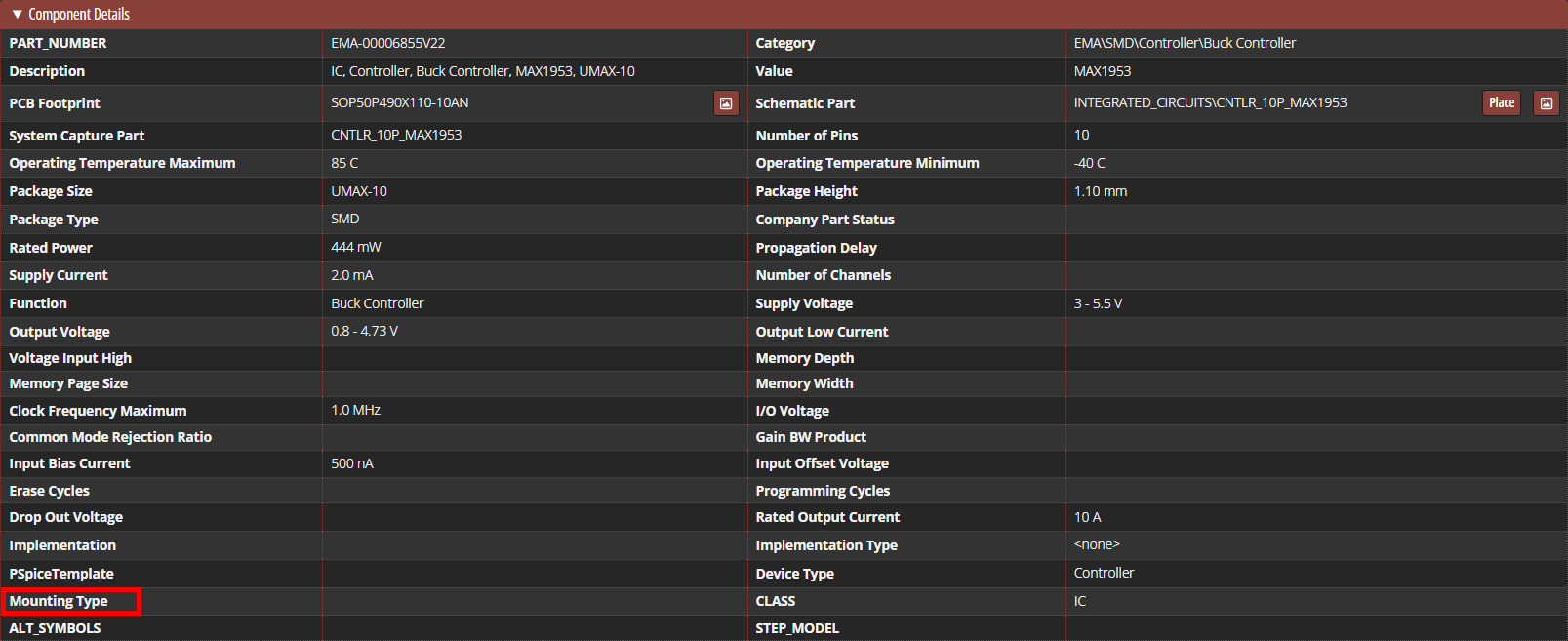This screenshot has height=641, width=1568.
Task: Click the Number of Channels label
Action: click(x=823, y=275)
